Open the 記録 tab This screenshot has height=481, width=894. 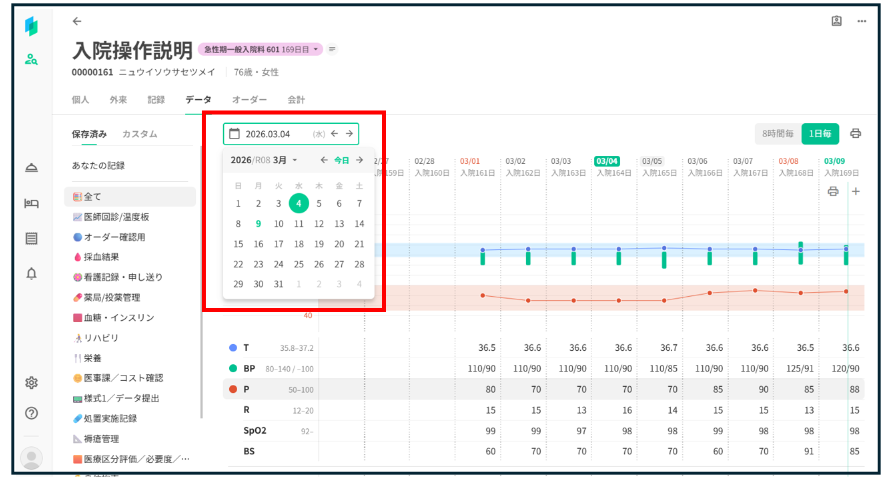click(156, 100)
